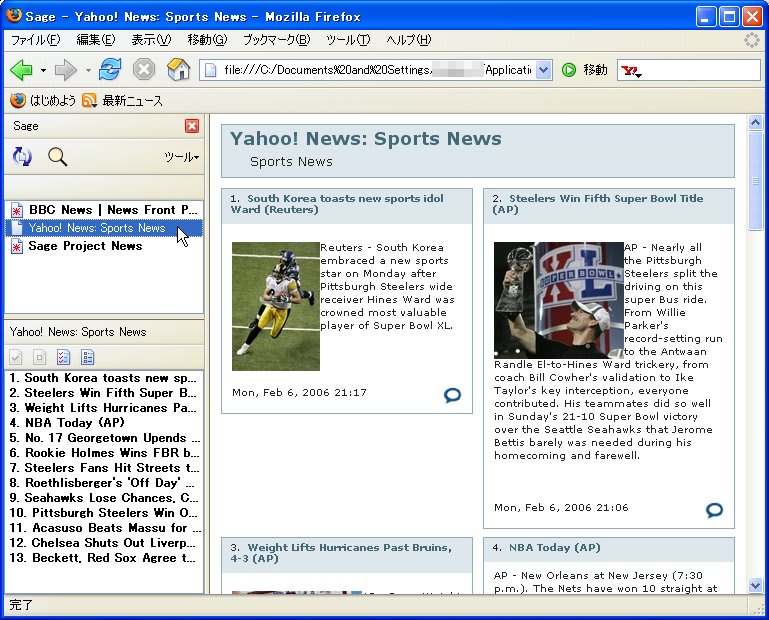Viewport: 769px width, 620px height.
Task: Open South Korea toasts new sports idol headline
Action: pyautogui.click(x=337, y=204)
